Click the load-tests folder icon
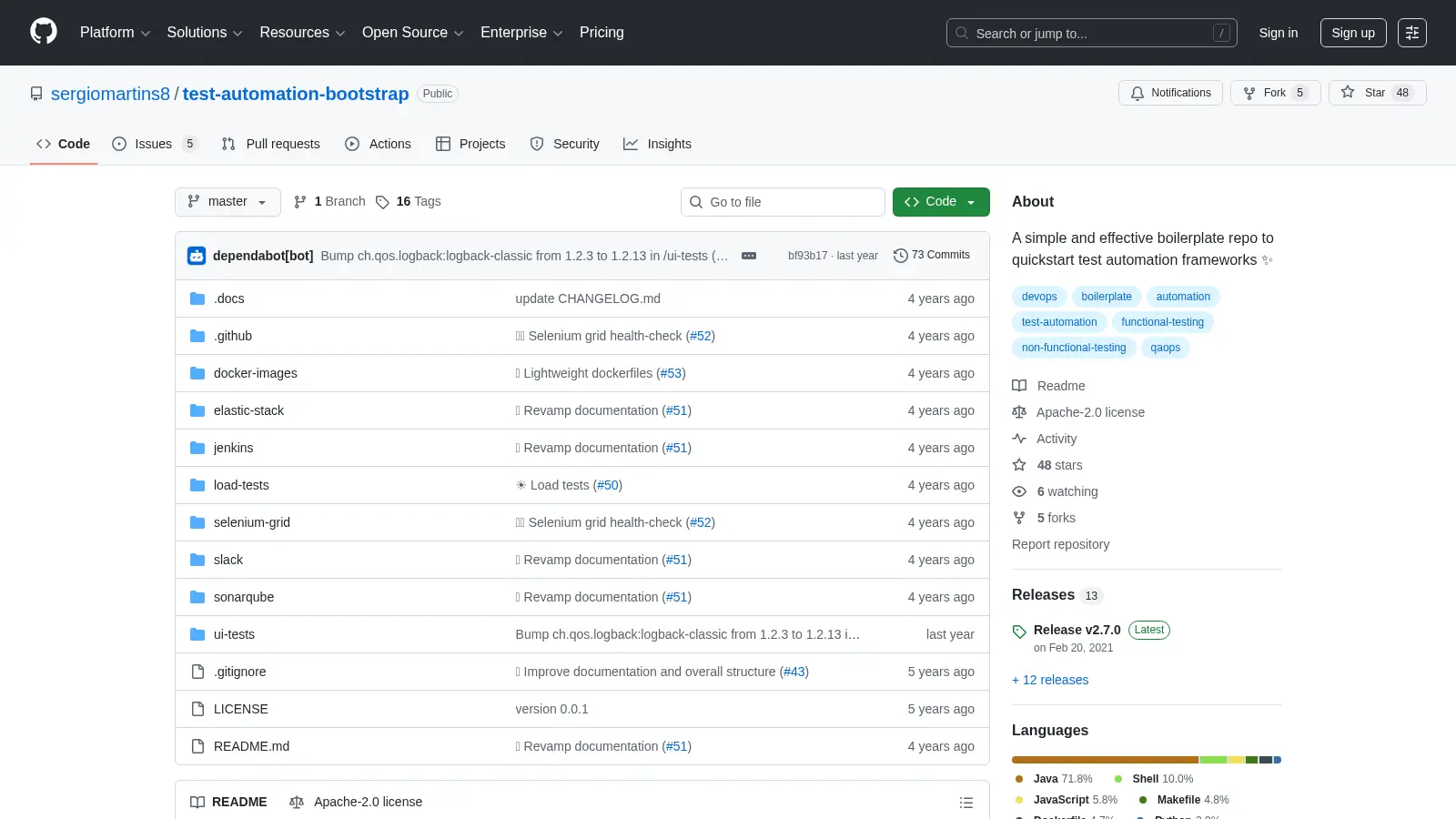Screen dimensions: 1456x819 coord(197,485)
